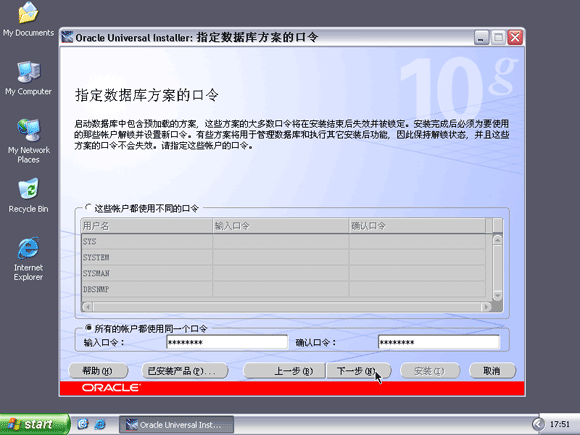Select Oracle Universal Installer taskbar button
The width and height of the screenshot is (580, 435).
pos(176,424)
